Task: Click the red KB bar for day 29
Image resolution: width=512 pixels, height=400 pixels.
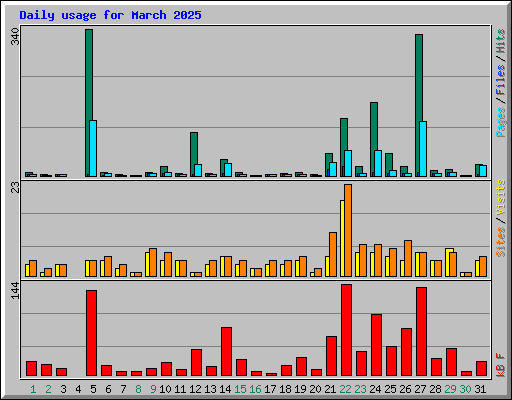Action: pos(452,362)
